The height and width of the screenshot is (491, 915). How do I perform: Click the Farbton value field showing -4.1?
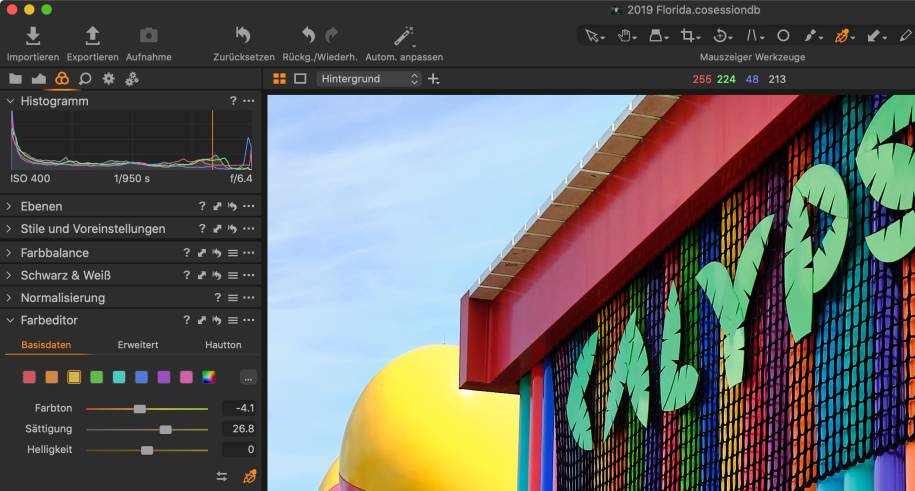point(239,408)
